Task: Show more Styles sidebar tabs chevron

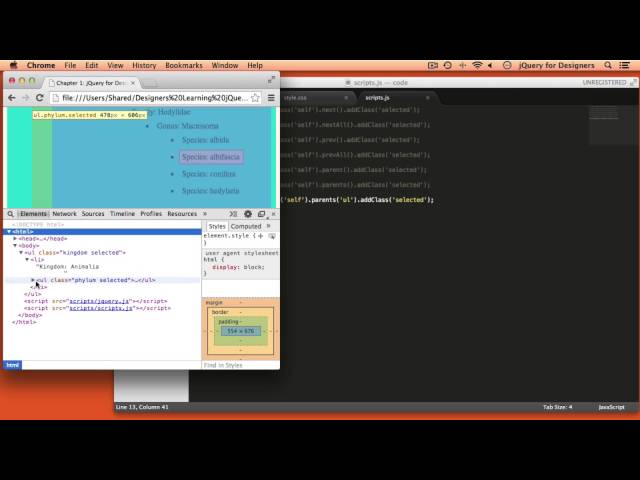Action: pyautogui.click(x=269, y=226)
